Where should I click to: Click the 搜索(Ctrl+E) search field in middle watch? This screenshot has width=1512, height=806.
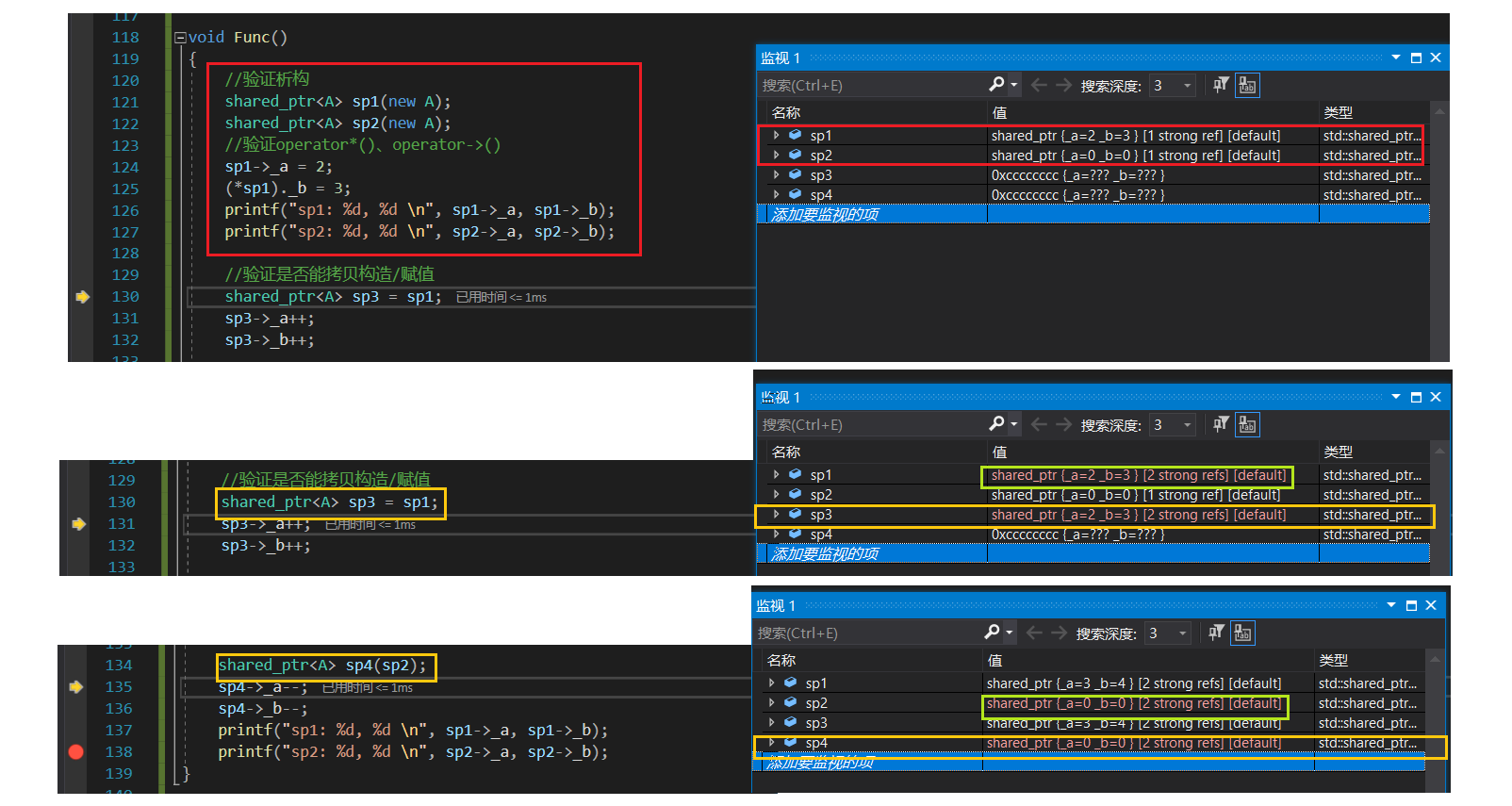pos(872,424)
